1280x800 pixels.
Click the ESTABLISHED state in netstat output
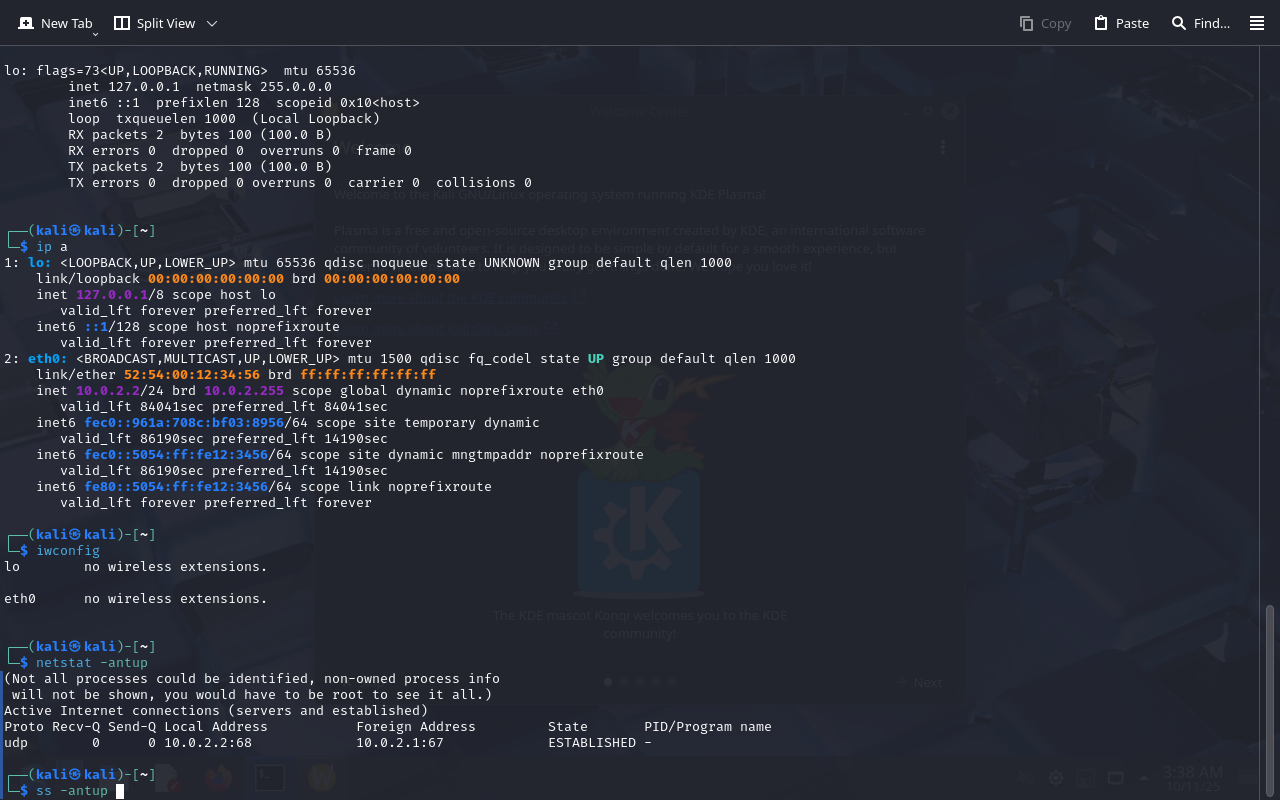tap(591, 743)
